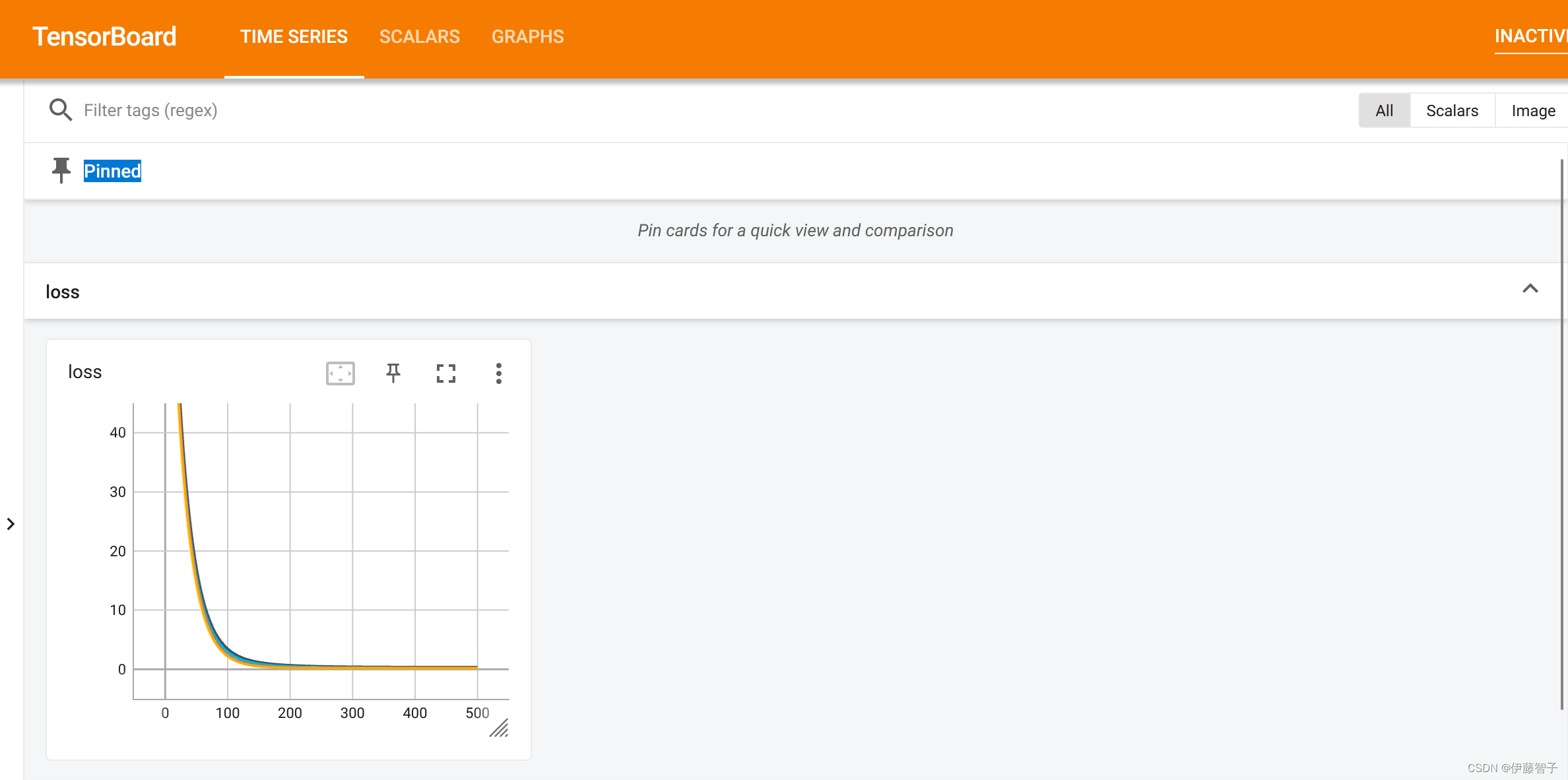The image size is (1568, 780).
Task: Collapse the loss section with its chevron
Action: pyautogui.click(x=1532, y=289)
